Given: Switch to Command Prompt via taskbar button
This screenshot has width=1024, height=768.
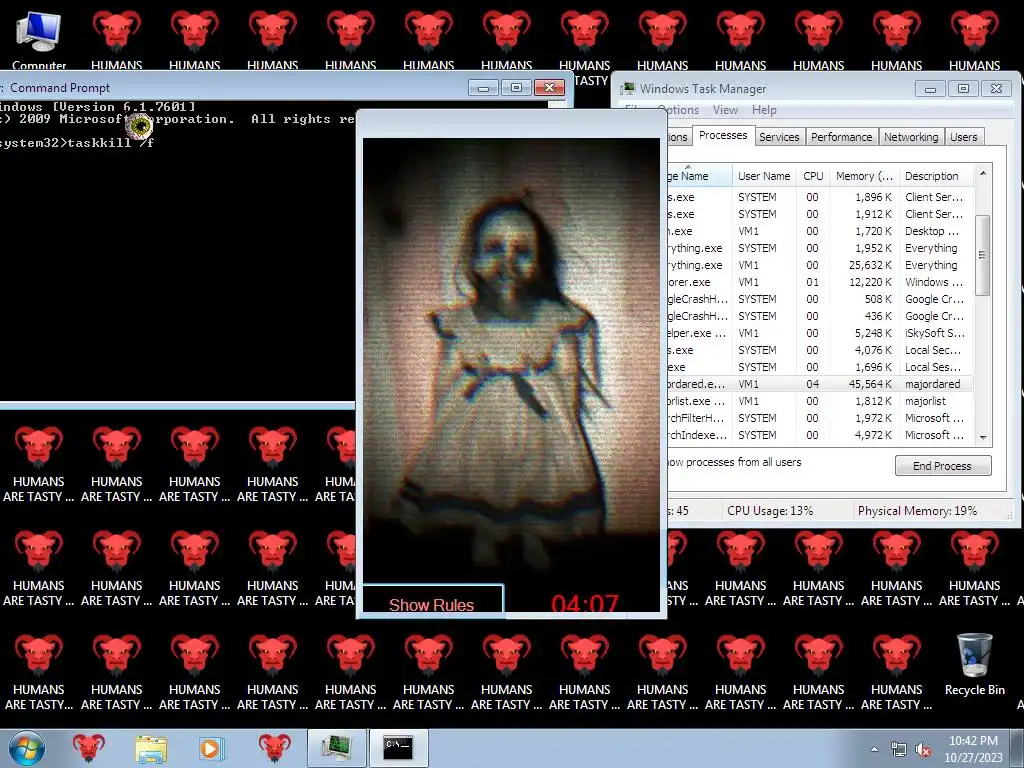Looking at the screenshot, I should click(x=398, y=748).
